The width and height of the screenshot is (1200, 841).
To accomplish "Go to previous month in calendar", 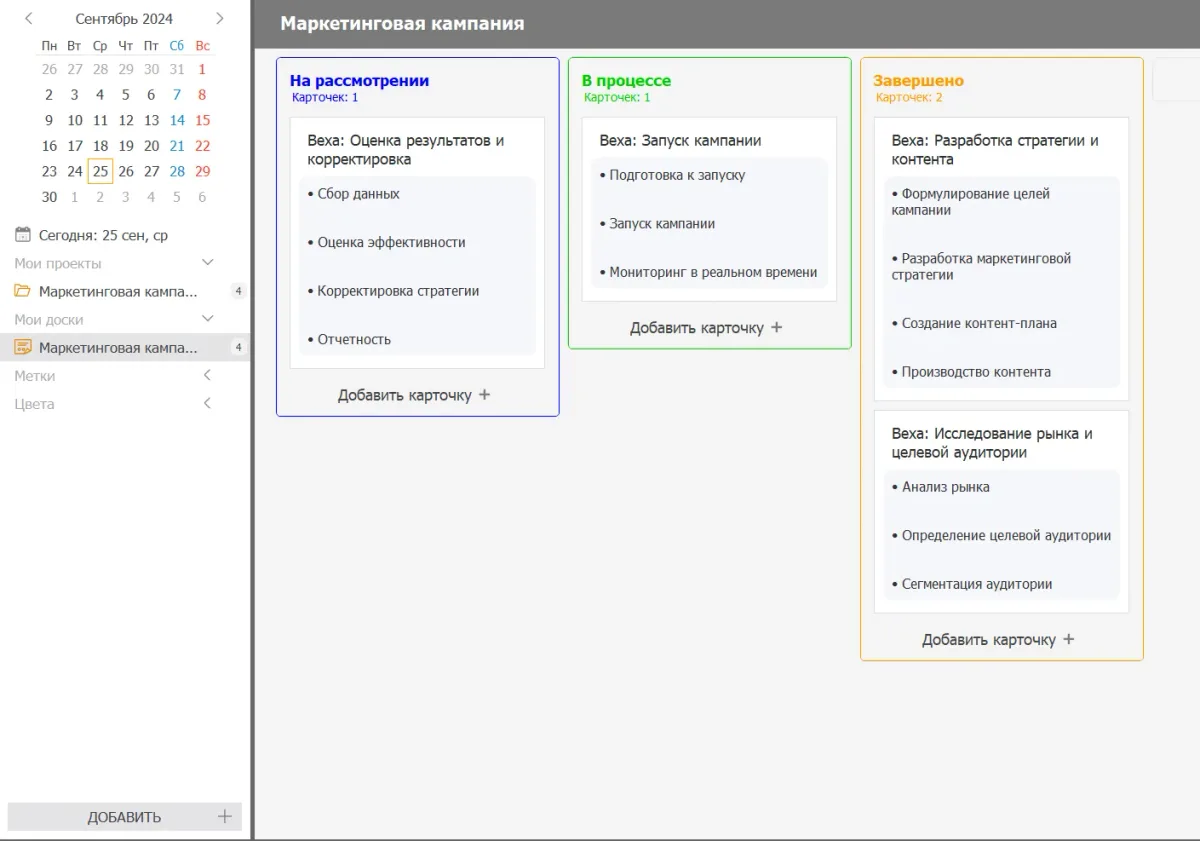I will coord(29,18).
